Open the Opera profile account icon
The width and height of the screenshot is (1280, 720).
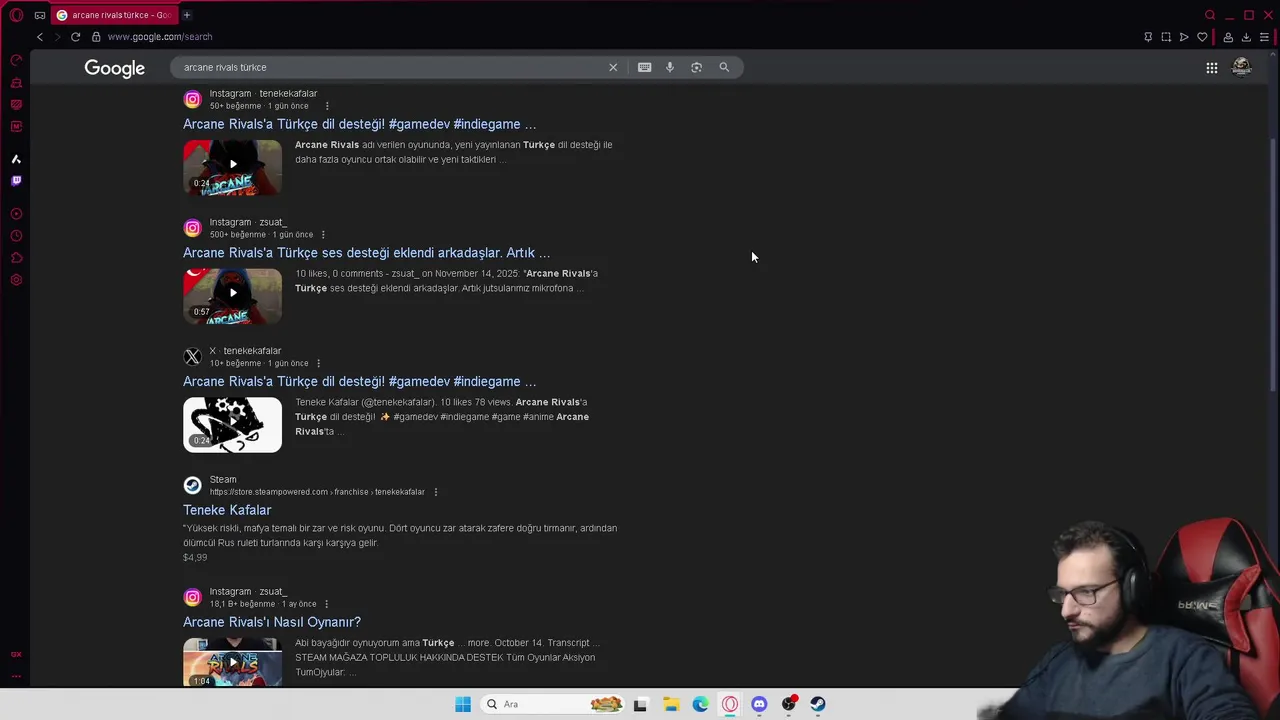(1228, 37)
